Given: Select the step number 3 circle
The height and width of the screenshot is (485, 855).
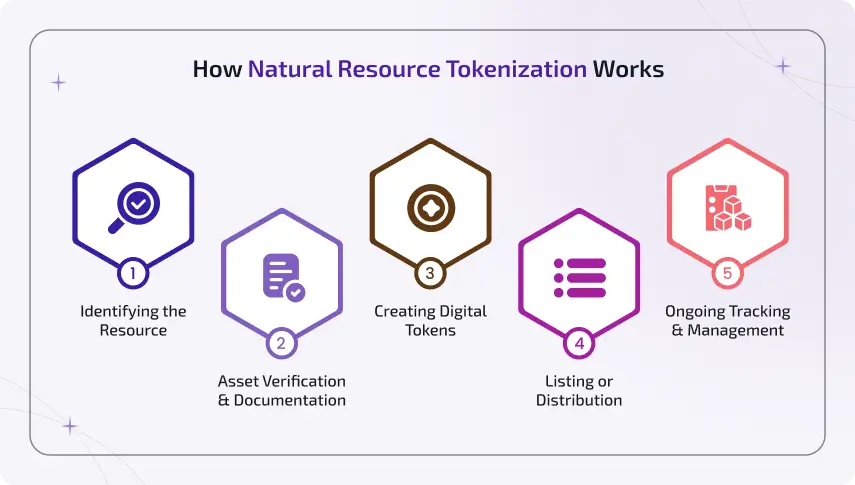Looking at the screenshot, I should point(430,273).
